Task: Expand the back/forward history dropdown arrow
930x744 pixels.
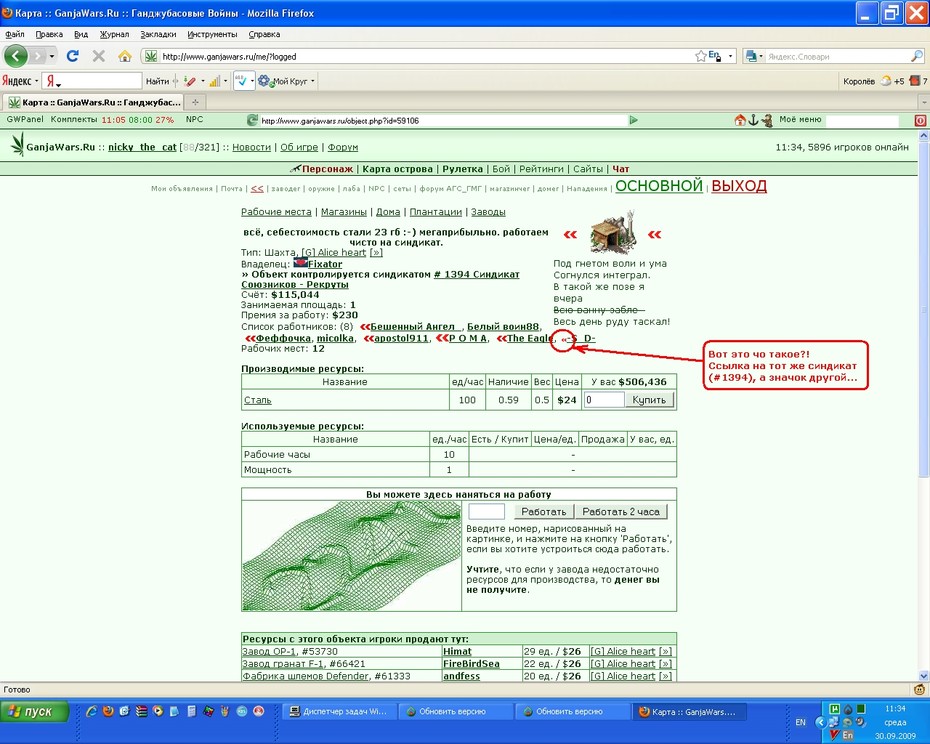Action: point(52,56)
